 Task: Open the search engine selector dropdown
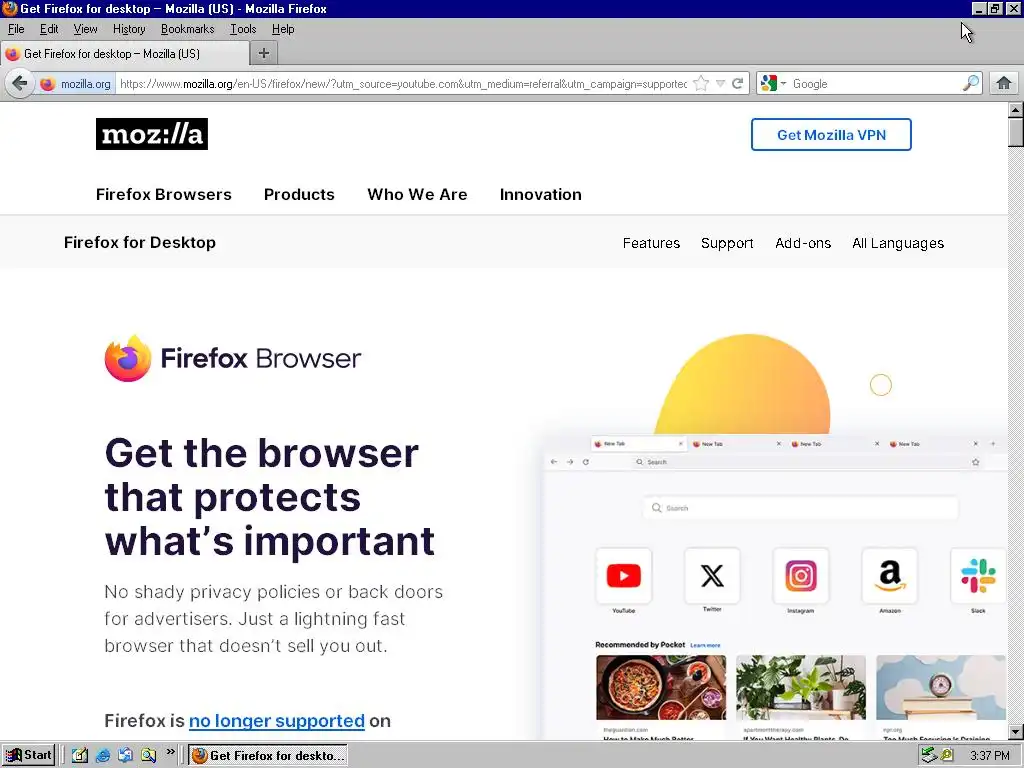774,84
